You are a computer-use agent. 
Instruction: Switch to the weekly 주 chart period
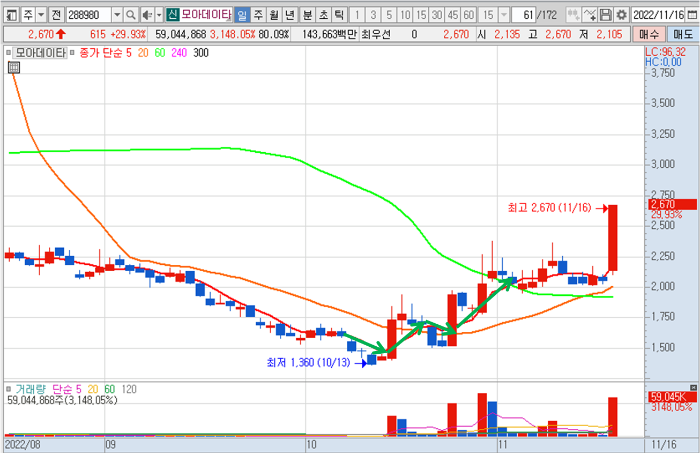(258, 15)
